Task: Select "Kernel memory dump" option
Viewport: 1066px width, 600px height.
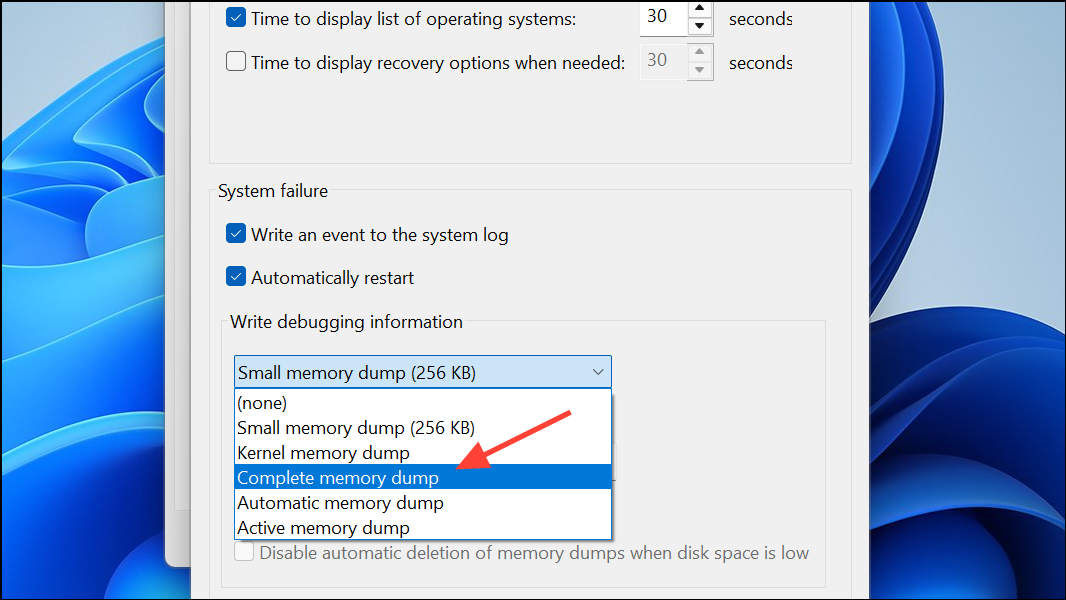Action: click(322, 452)
